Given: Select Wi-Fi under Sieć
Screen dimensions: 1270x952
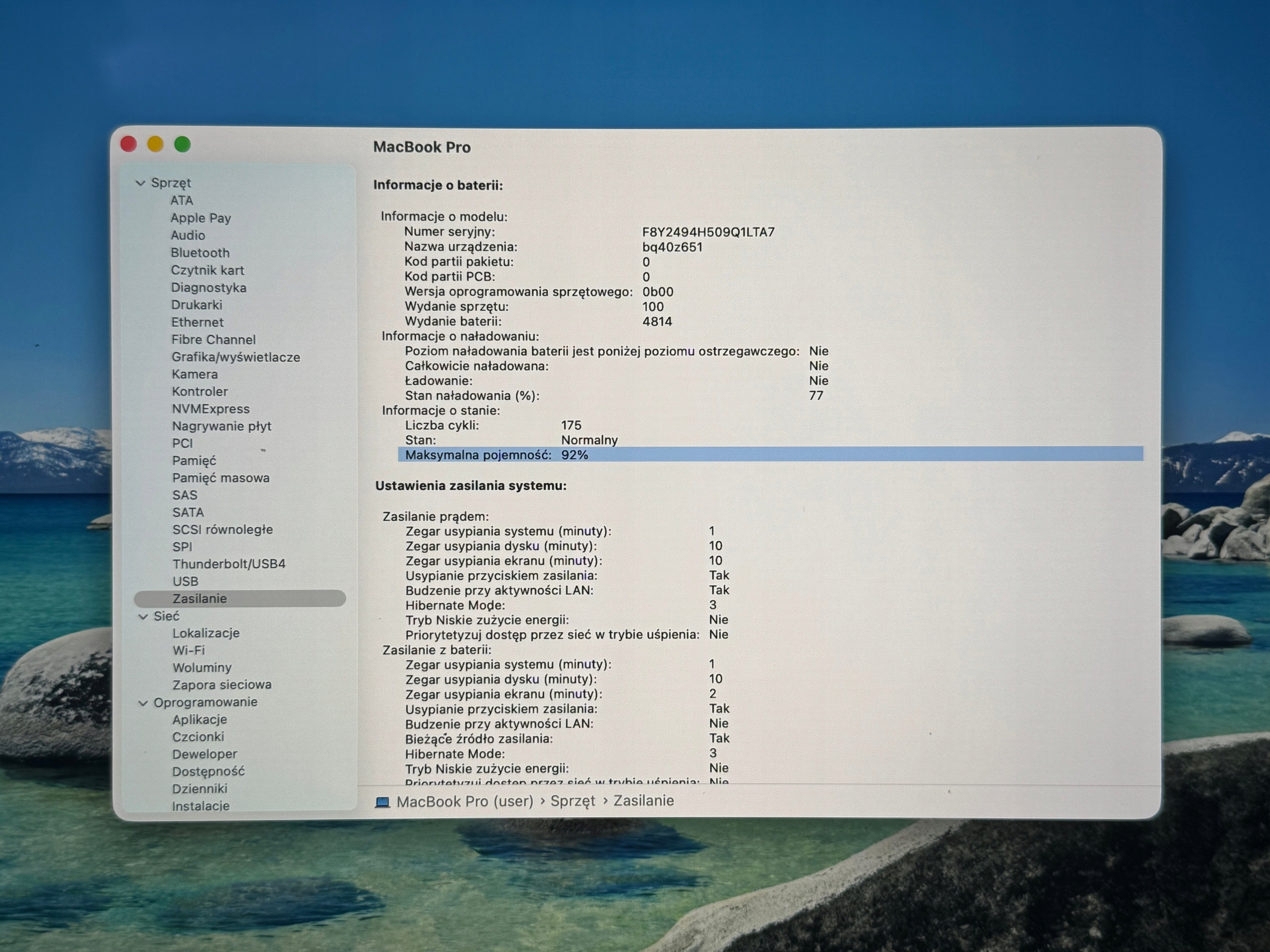Looking at the screenshot, I should tap(189, 650).
